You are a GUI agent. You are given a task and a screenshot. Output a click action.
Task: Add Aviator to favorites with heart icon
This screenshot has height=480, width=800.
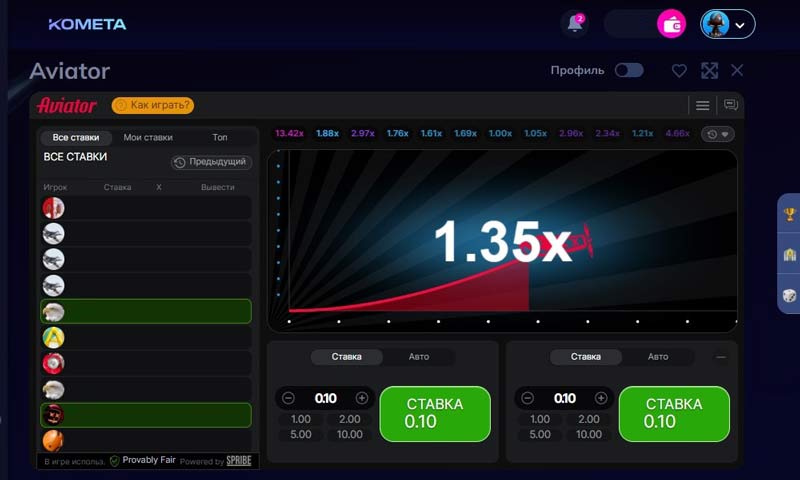point(679,71)
